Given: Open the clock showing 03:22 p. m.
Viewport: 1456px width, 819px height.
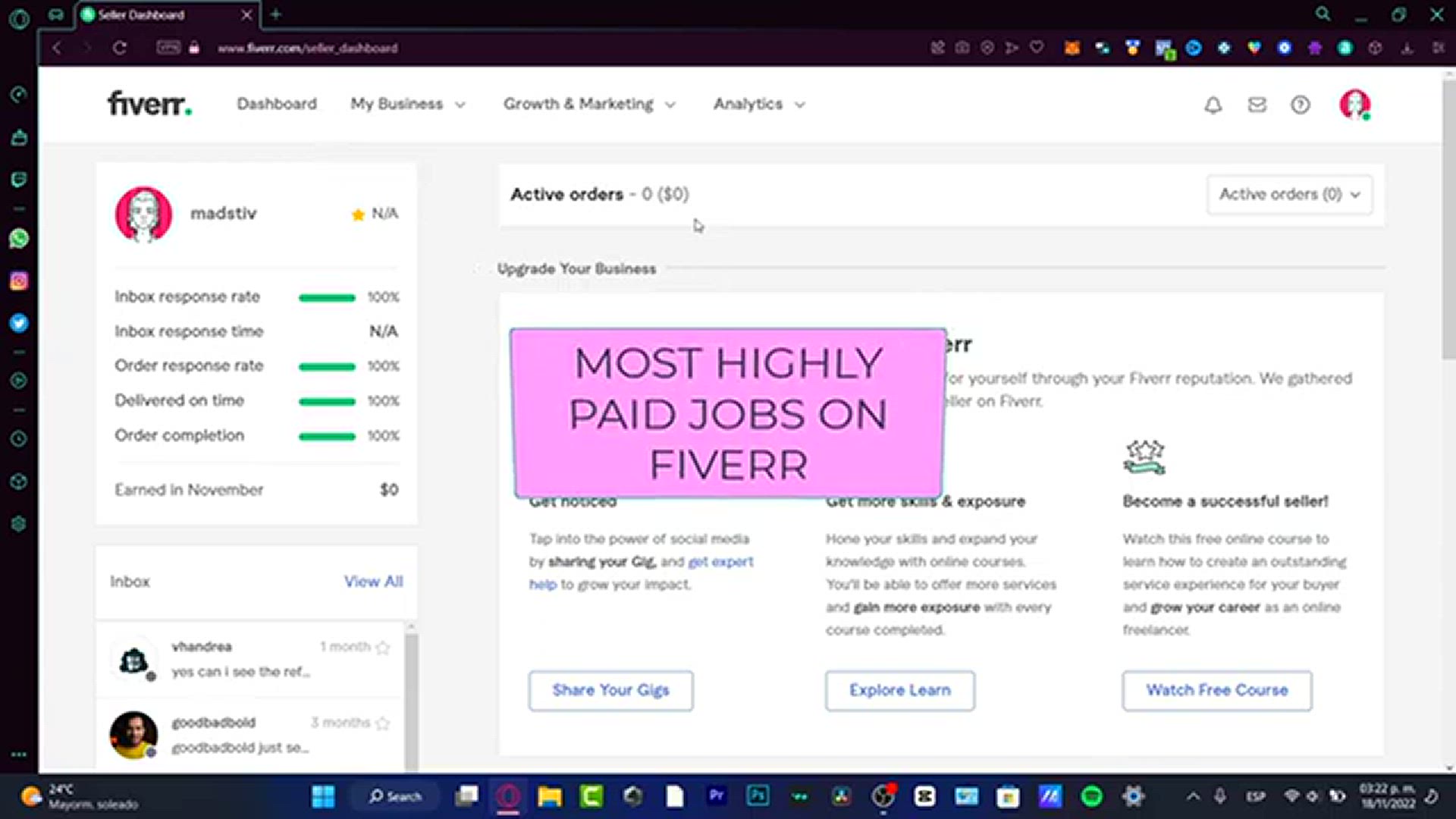Looking at the screenshot, I should [x=1387, y=796].
